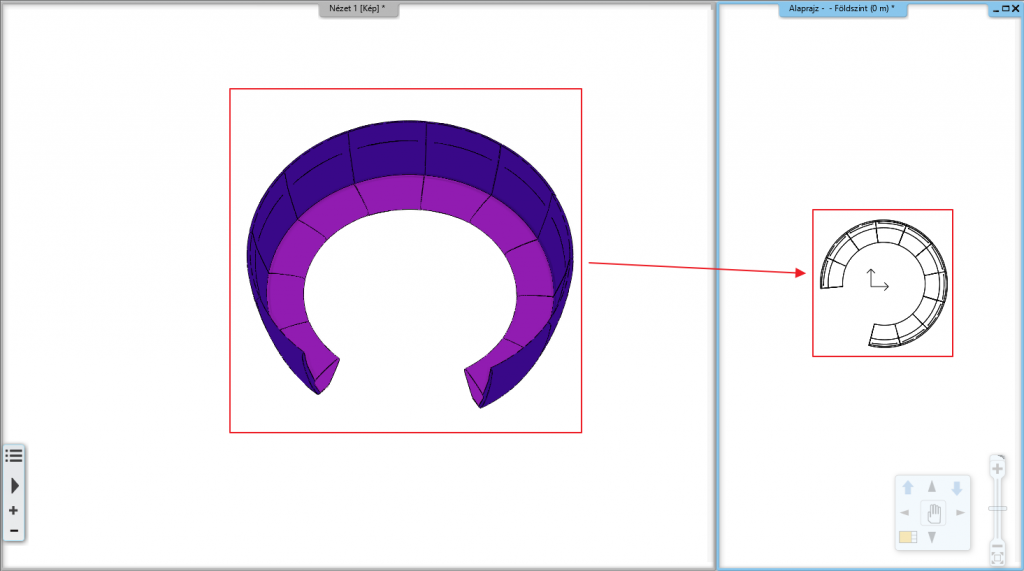Pan view down with gray down triangle
Image resolution: width=1024 pixels, height=571 pixels.
point(932,538)
